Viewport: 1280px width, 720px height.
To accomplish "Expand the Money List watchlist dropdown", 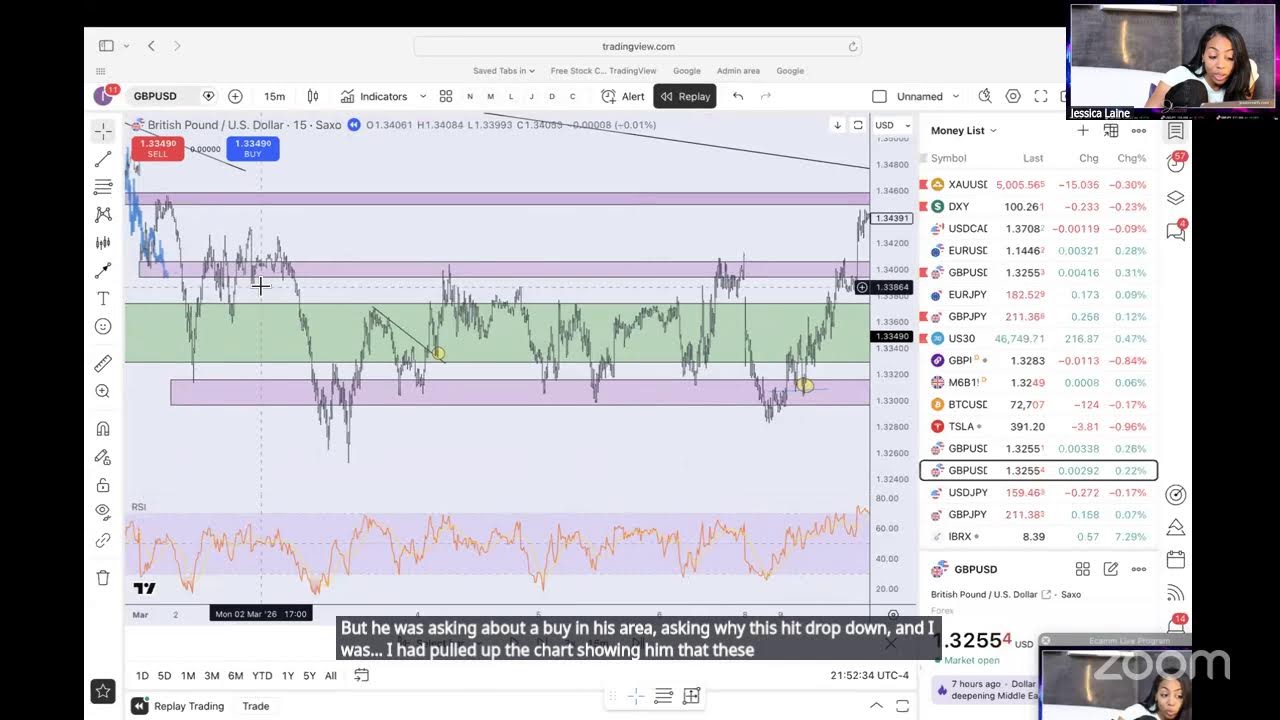I will pos(964,130).
